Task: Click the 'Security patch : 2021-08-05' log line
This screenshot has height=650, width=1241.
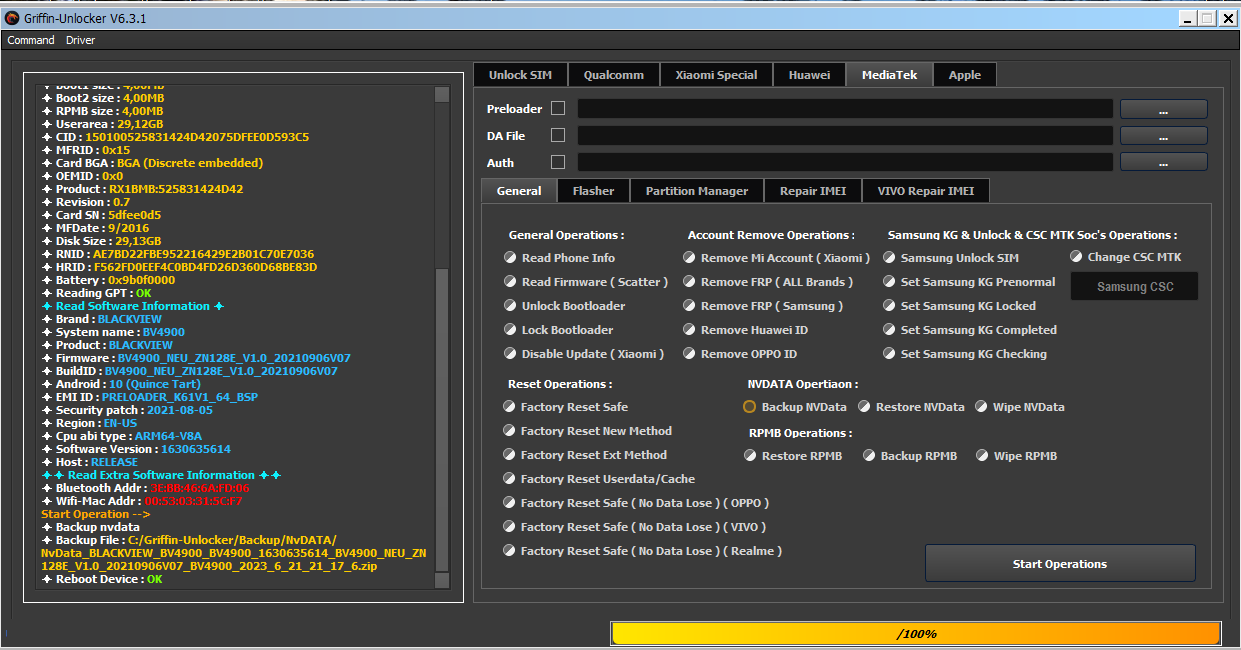Action: tap(127, 410)
